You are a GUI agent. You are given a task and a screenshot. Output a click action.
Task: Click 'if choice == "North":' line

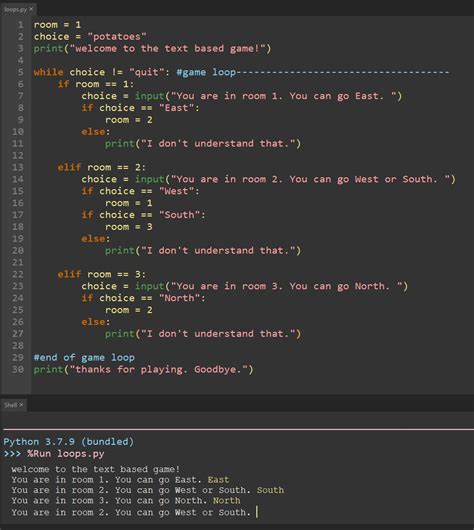pos(143,298)
